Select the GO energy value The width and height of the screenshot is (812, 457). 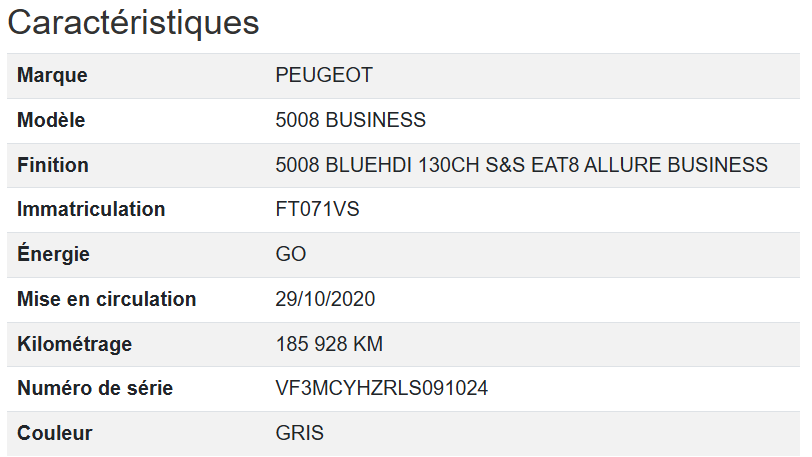click(x=291, y=255)
